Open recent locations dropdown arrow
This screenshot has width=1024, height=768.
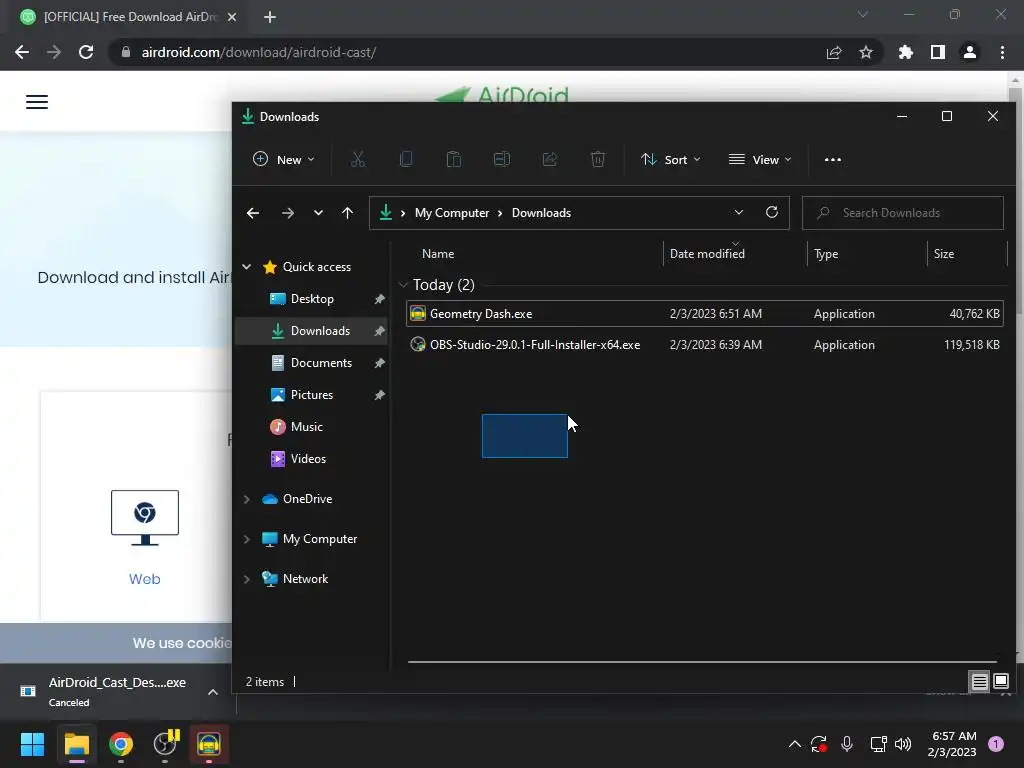318,213
